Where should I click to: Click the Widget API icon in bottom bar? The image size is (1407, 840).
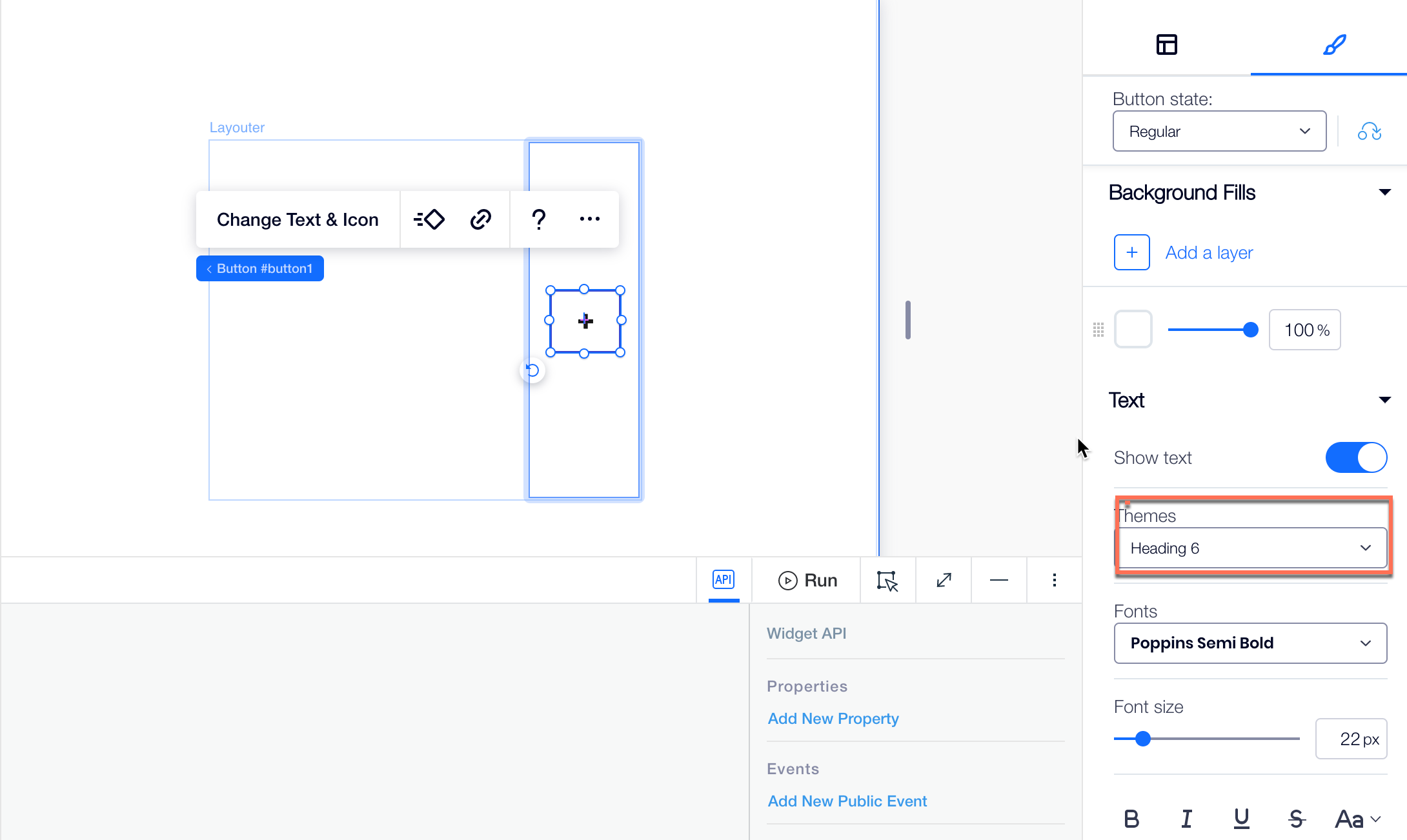click(723, 580)
